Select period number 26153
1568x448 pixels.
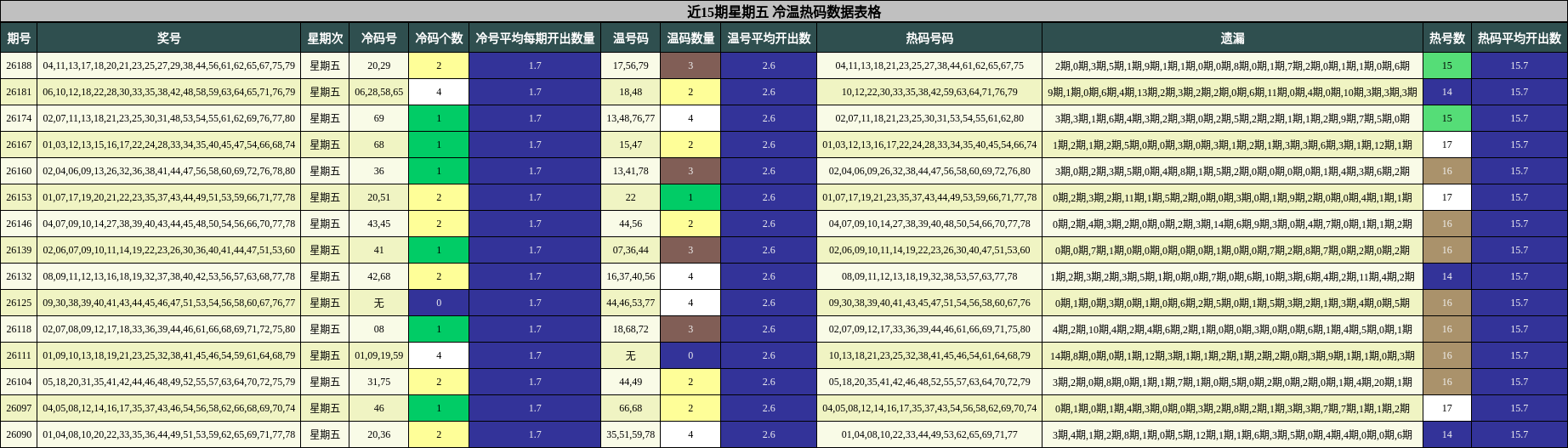pos(19,197)
